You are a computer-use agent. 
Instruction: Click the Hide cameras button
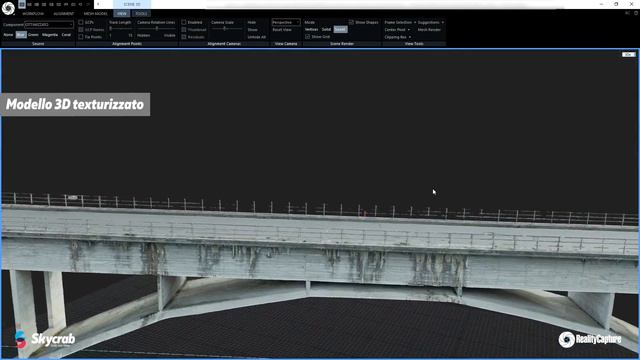(252, 22)
